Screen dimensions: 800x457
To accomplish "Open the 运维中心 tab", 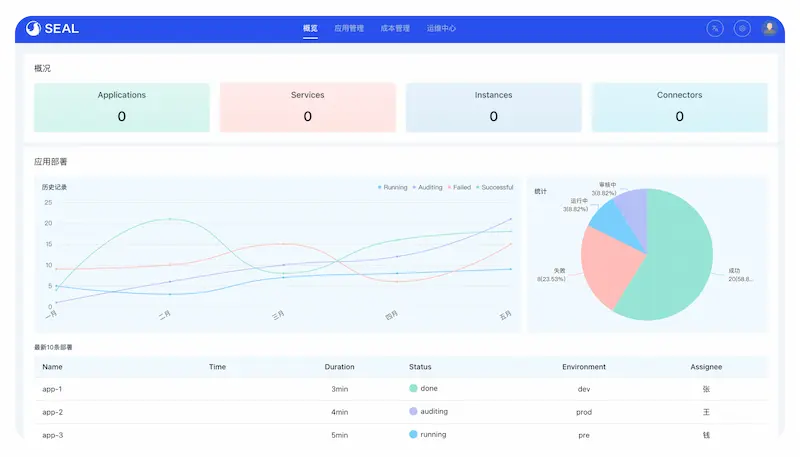I will tap(441, 28).
